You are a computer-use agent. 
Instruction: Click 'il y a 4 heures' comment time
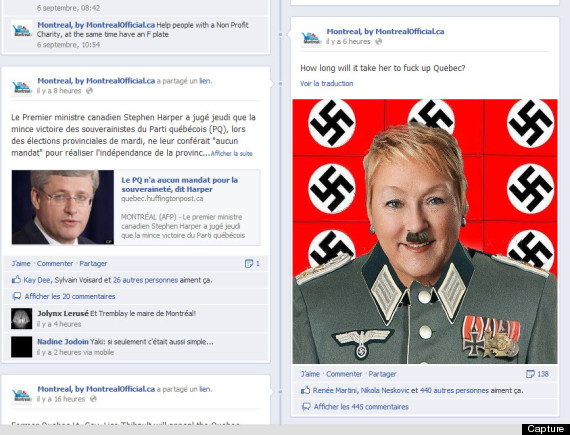(x=59, y=324)
